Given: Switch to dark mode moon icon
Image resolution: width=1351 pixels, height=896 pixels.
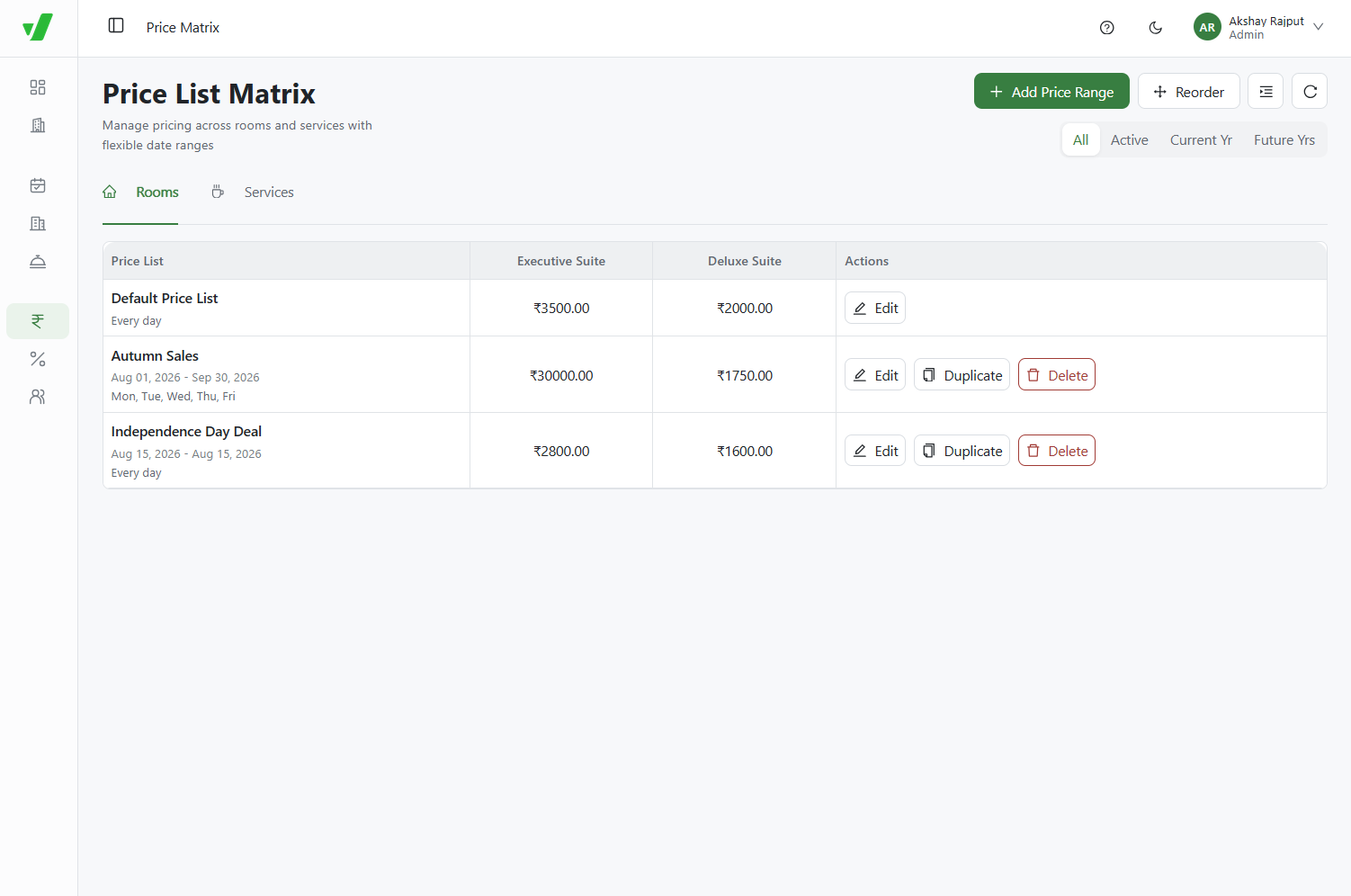Looking at the screenshot, I should [x=1156, y=28].
